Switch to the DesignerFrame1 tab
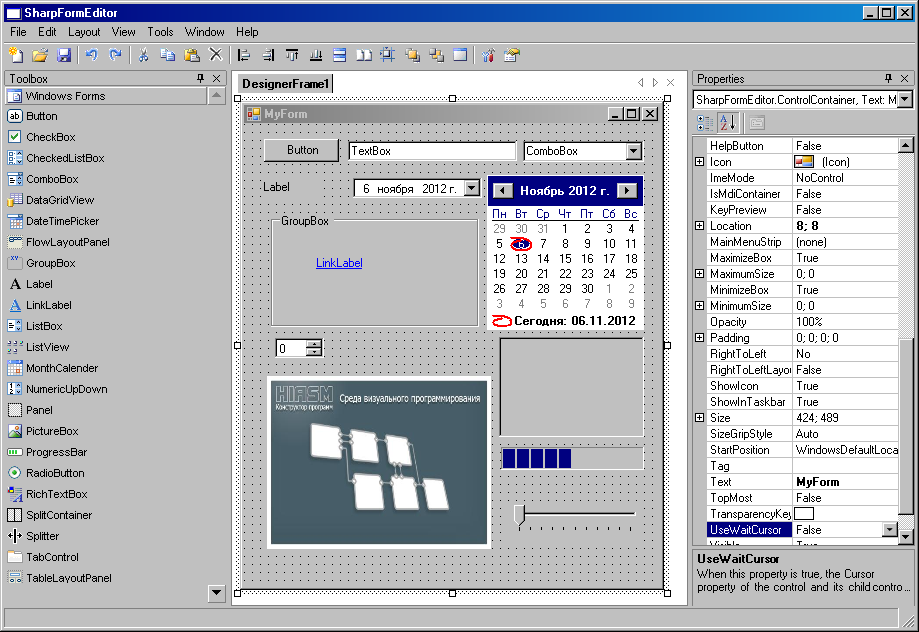 (285, 84)
